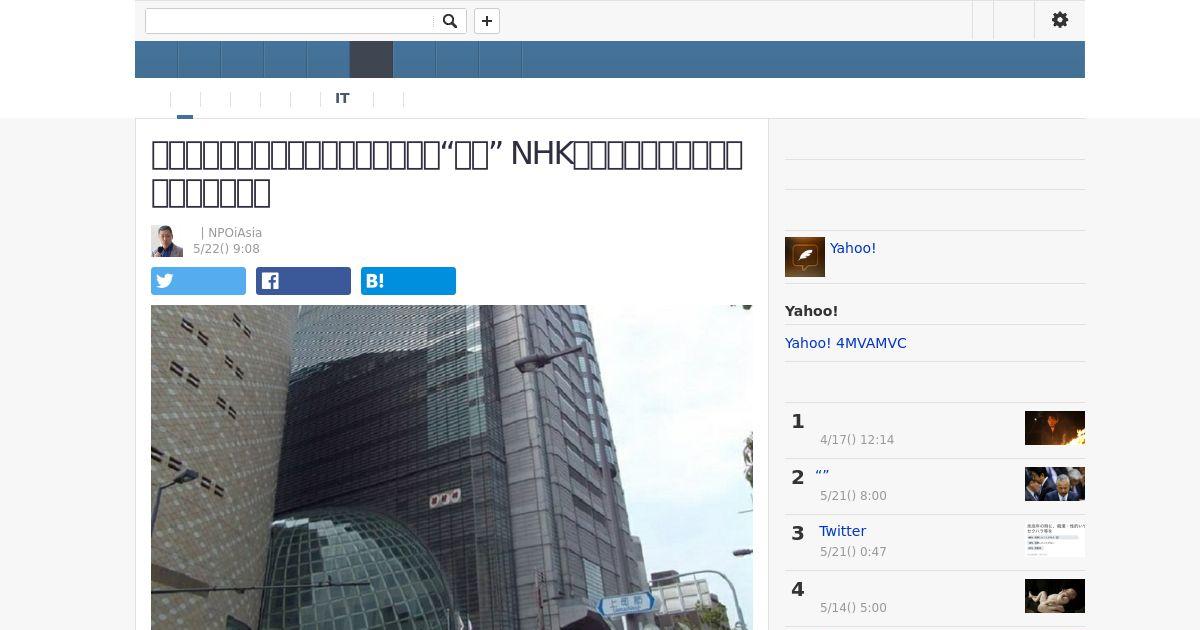1200x630 pixels.
Task: Open settings with the gear icon
Action: (1060, 20)
